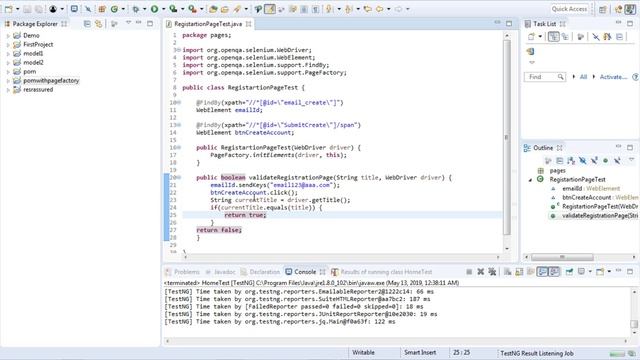Collapse RegistartionPageTest node in Outline
Screen dimensions: 640x360
pyautogui.click(x=531, y=180)
